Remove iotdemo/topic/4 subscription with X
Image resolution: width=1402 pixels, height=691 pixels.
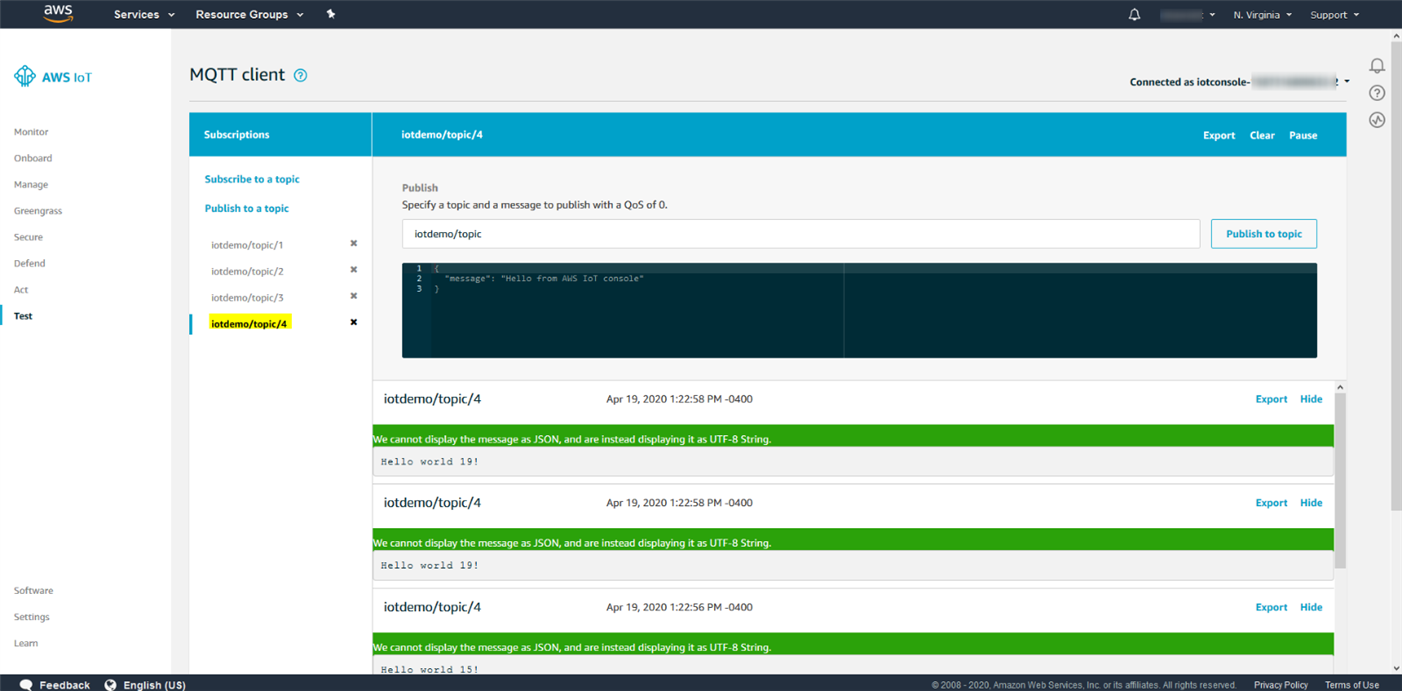pyautogui.click(x=353, y=322)
